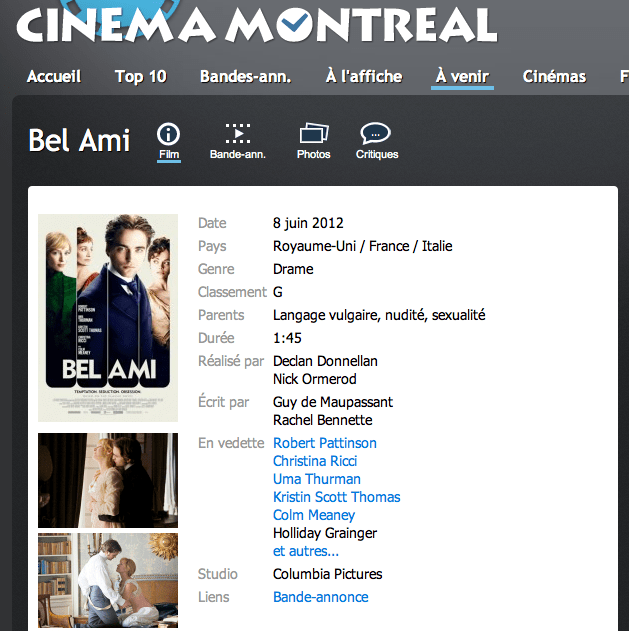Open the Photos icon

[314, 134]
